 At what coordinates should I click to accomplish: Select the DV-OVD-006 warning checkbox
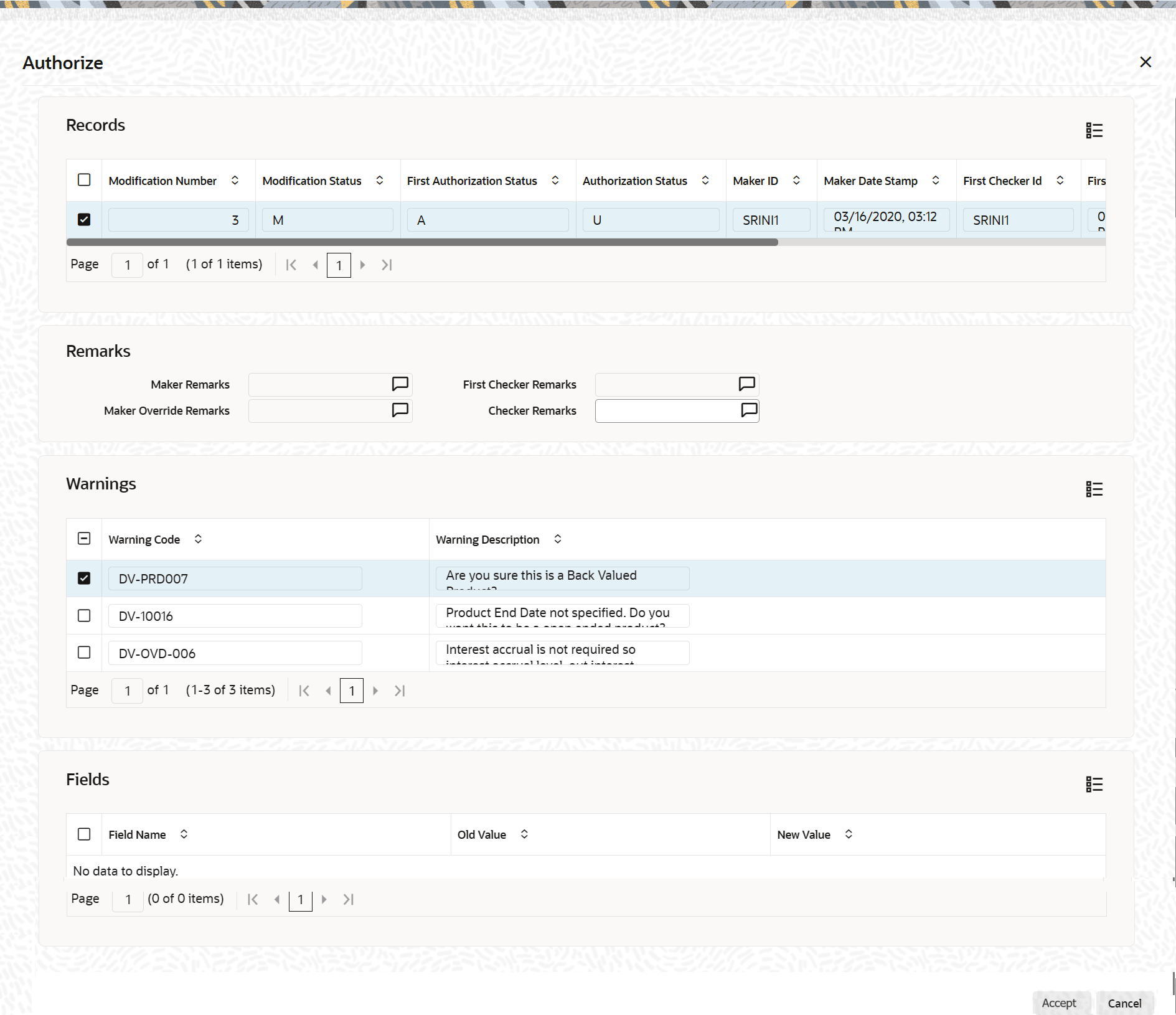84,653
